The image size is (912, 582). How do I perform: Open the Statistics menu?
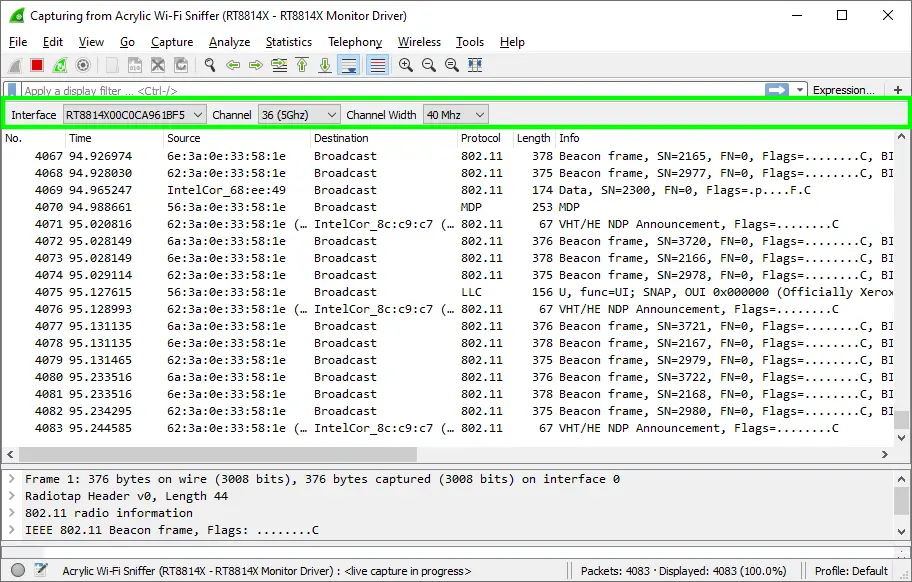pos(288,42)
